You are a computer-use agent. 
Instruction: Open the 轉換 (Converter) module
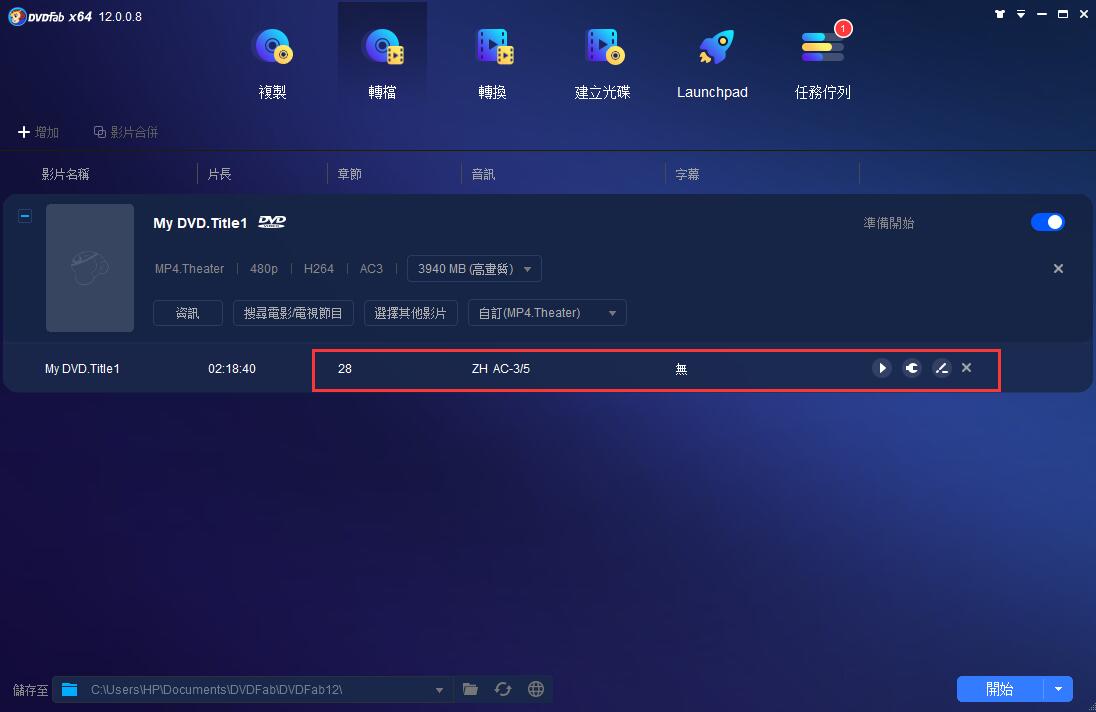(492, 64)
